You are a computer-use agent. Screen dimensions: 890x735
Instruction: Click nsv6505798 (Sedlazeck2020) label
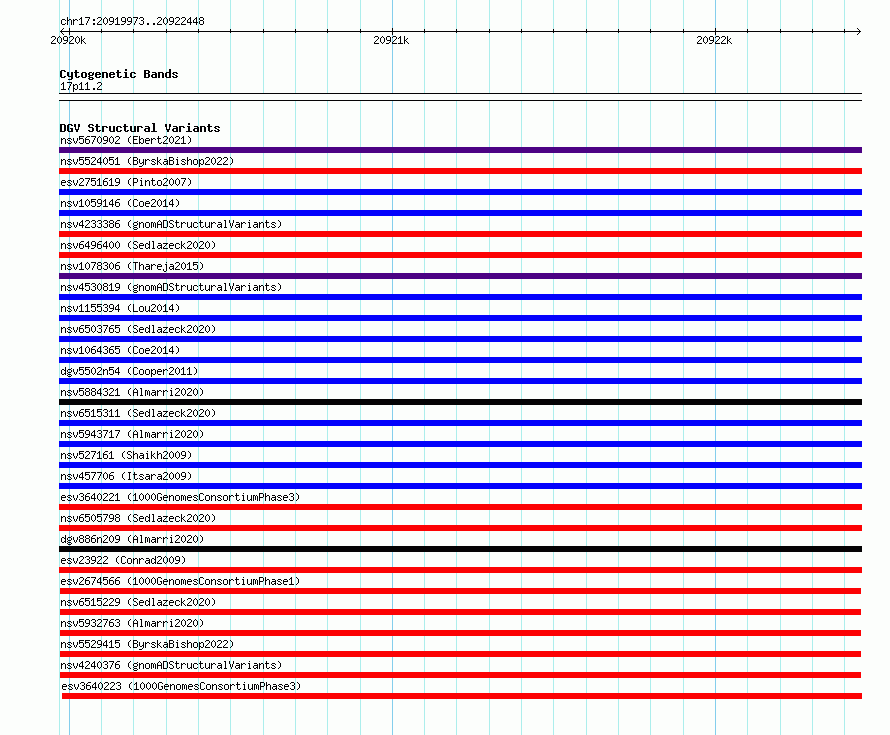tap(138, 518)
